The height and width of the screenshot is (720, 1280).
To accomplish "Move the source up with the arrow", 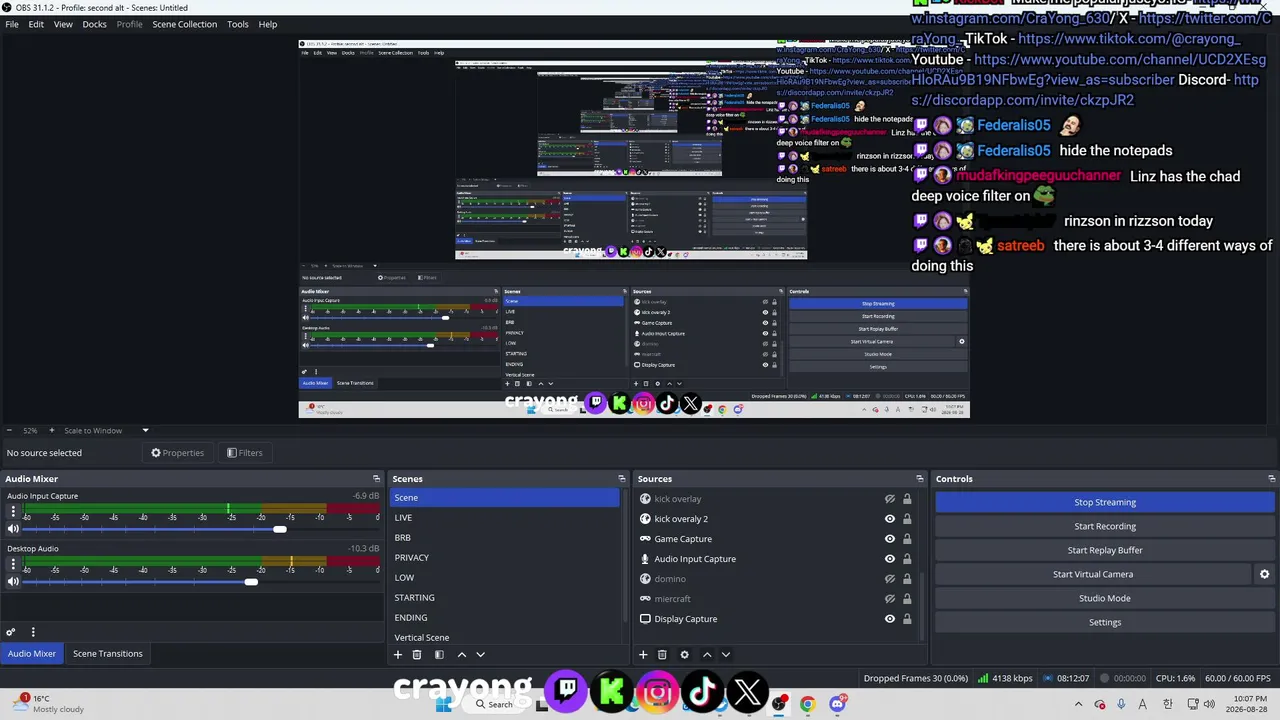I will click(707, 655).
